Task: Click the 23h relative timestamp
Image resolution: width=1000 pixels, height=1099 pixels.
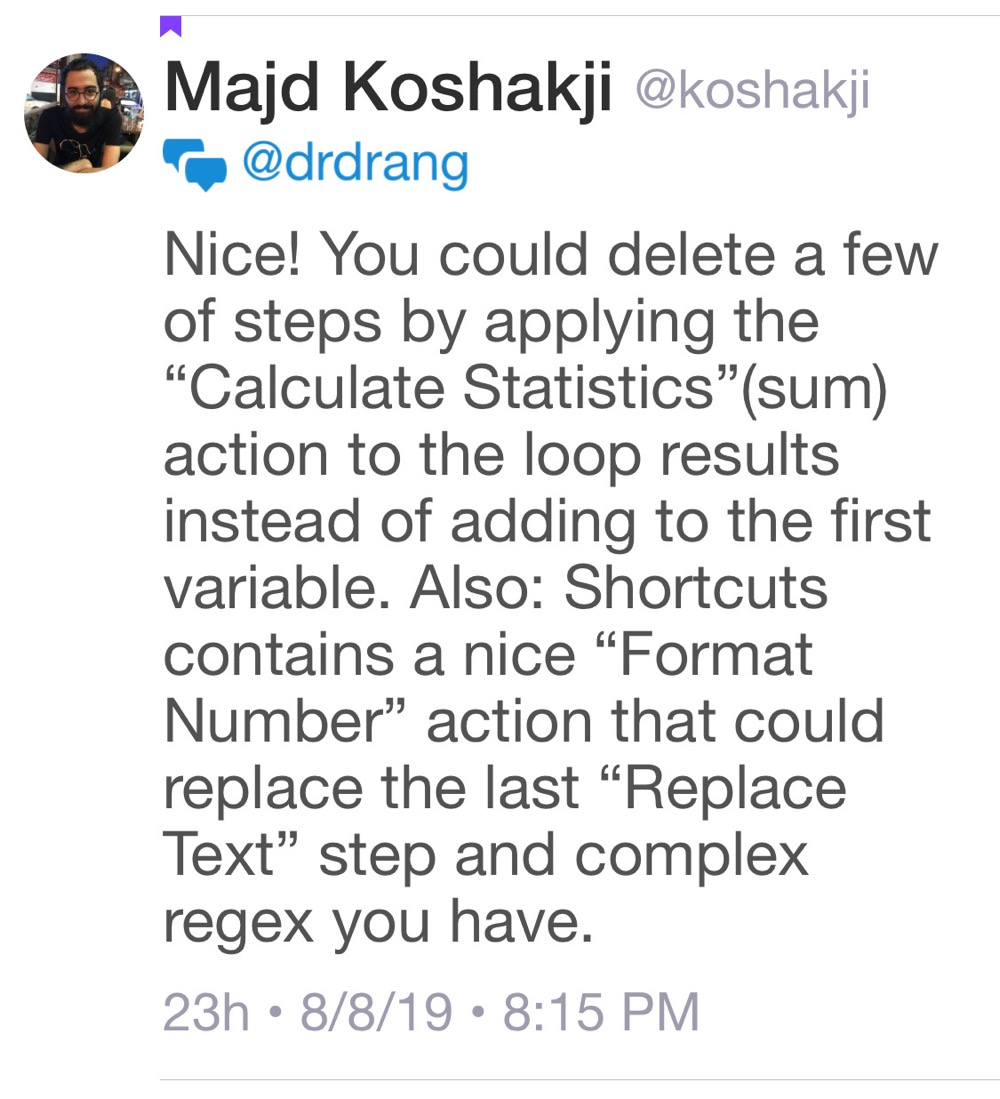Action: [206, 1011]
